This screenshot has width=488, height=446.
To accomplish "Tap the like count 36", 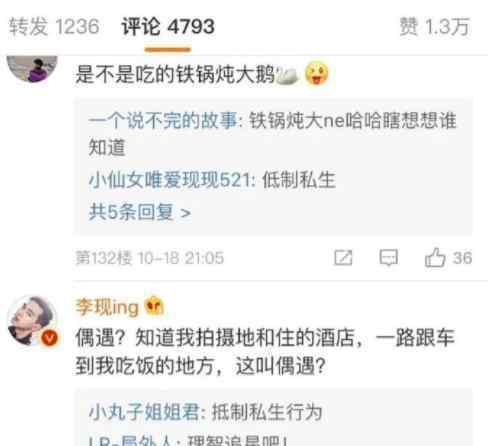I will [x=462, y=258].
